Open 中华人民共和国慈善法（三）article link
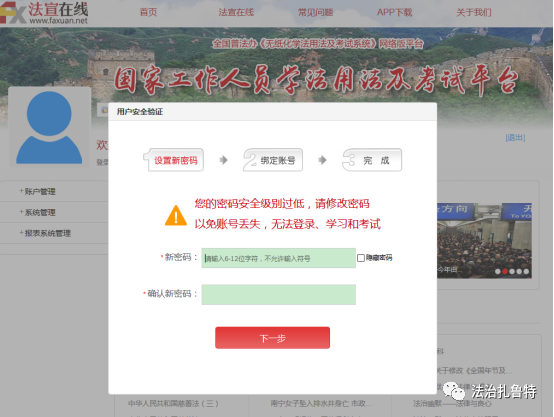 click(173, 403)
